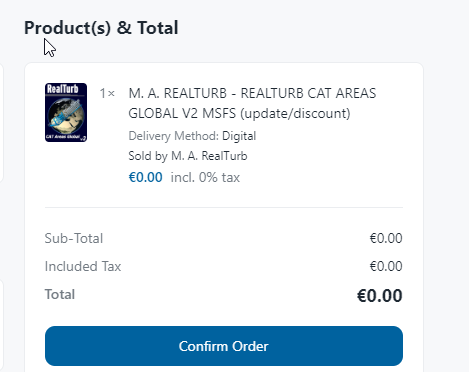This screenshot has width=469, height=372.
Task: Click the Sub-Total amount €0.00
Action: click(386, 238)
